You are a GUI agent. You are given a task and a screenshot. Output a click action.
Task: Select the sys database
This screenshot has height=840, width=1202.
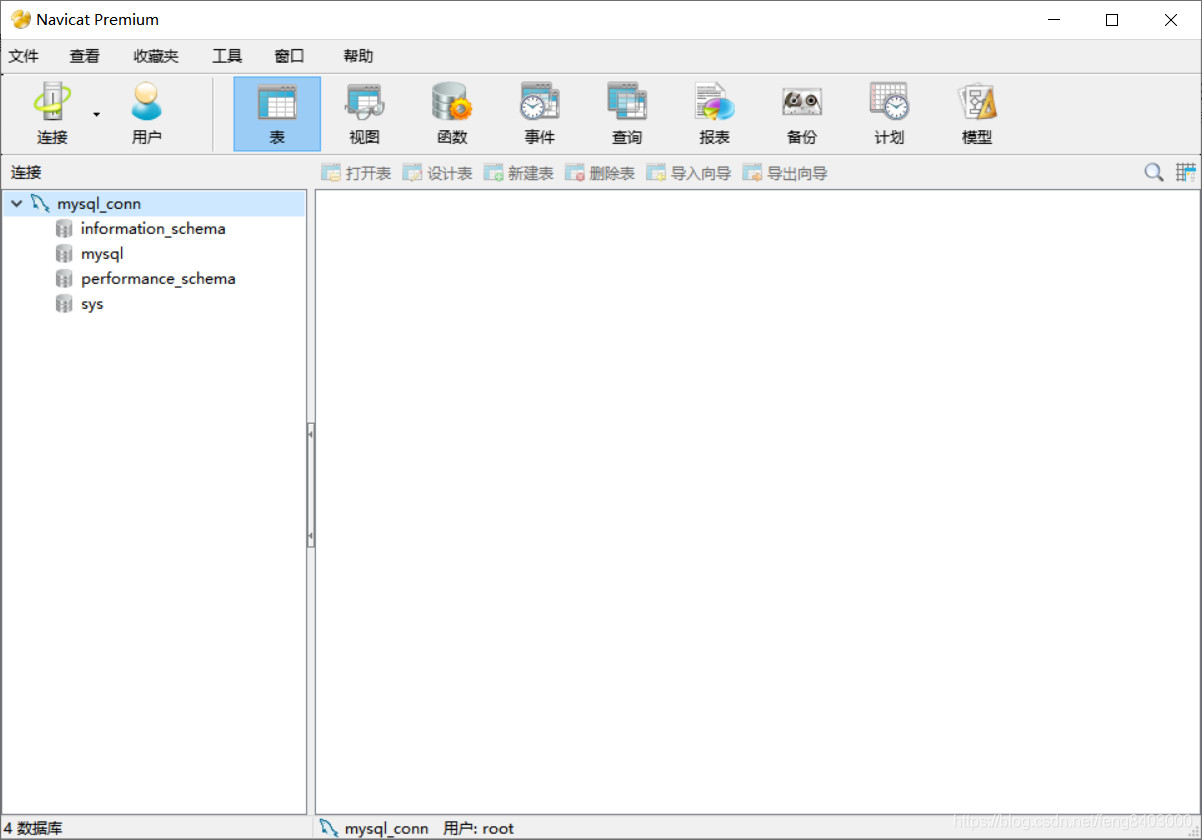[x=92, y=304]
